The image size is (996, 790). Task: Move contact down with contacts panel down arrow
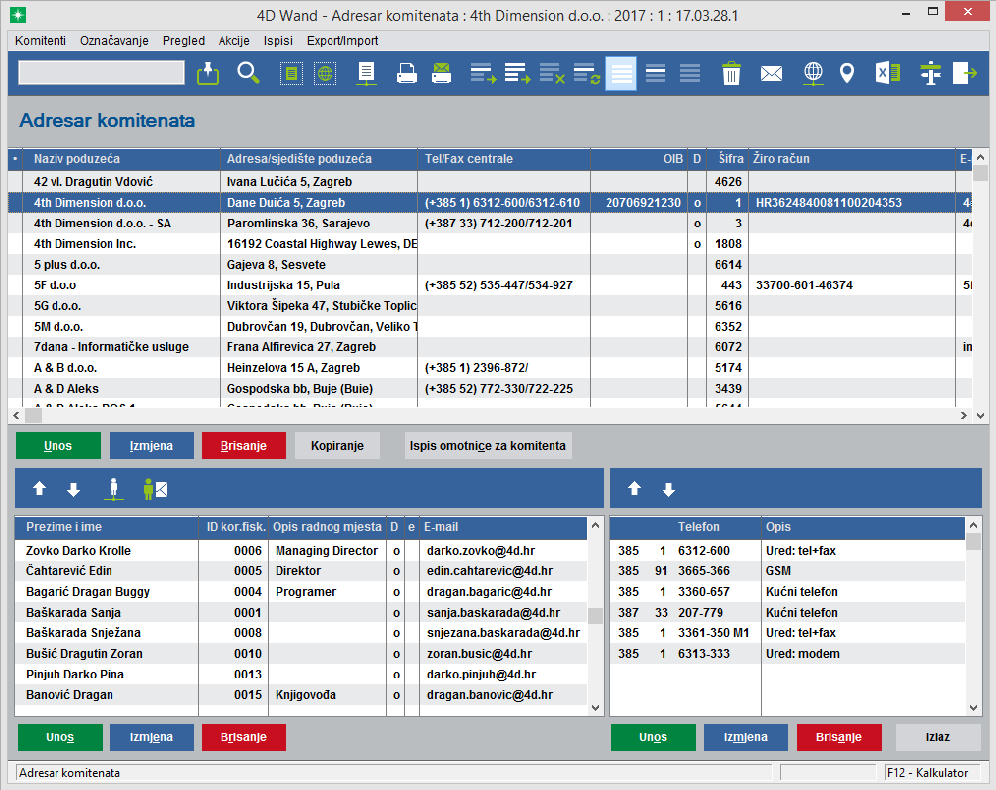point(74,489)
